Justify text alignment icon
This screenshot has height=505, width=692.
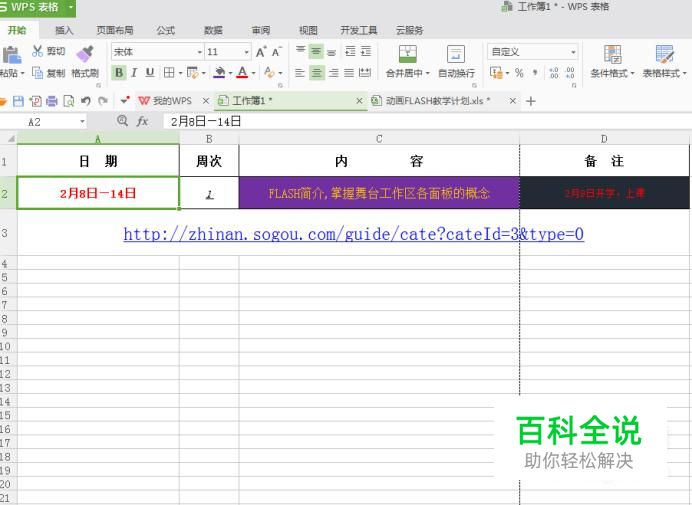pos(349,73)
